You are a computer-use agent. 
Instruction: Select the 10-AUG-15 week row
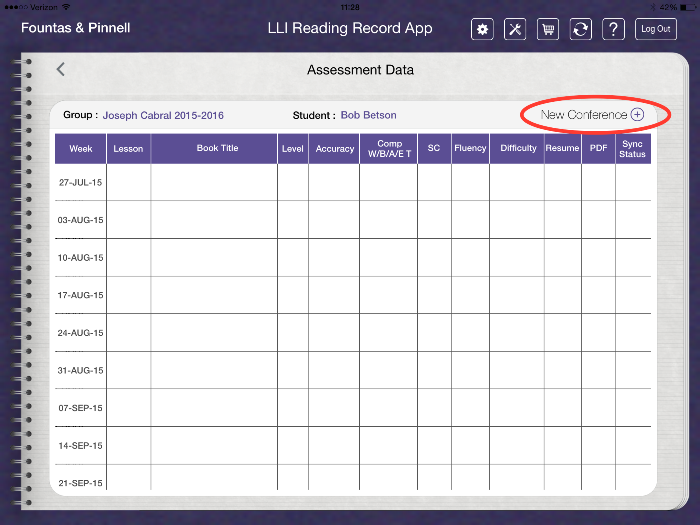[81, 257]
